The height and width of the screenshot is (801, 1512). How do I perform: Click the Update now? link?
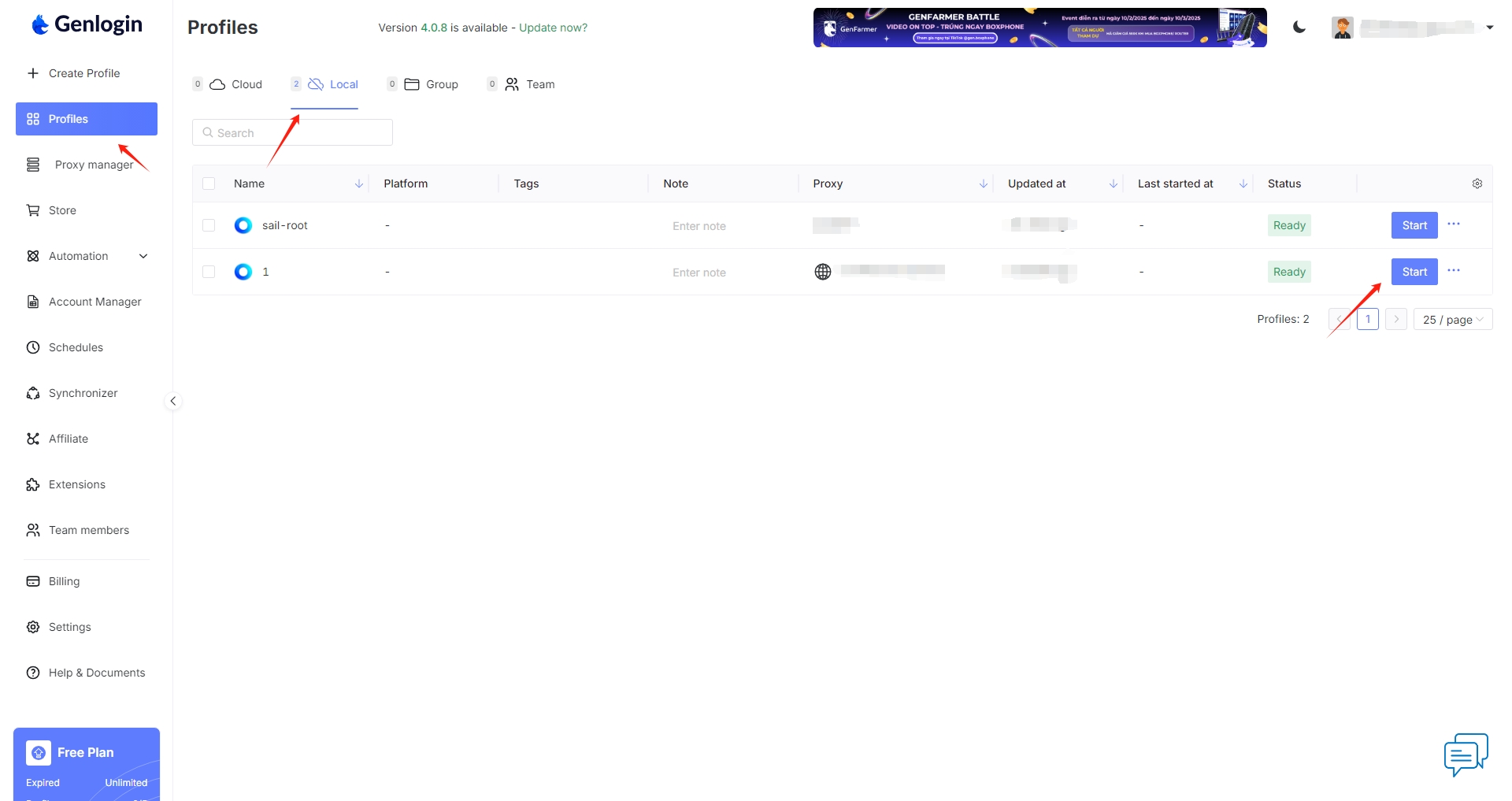point(553,28)
